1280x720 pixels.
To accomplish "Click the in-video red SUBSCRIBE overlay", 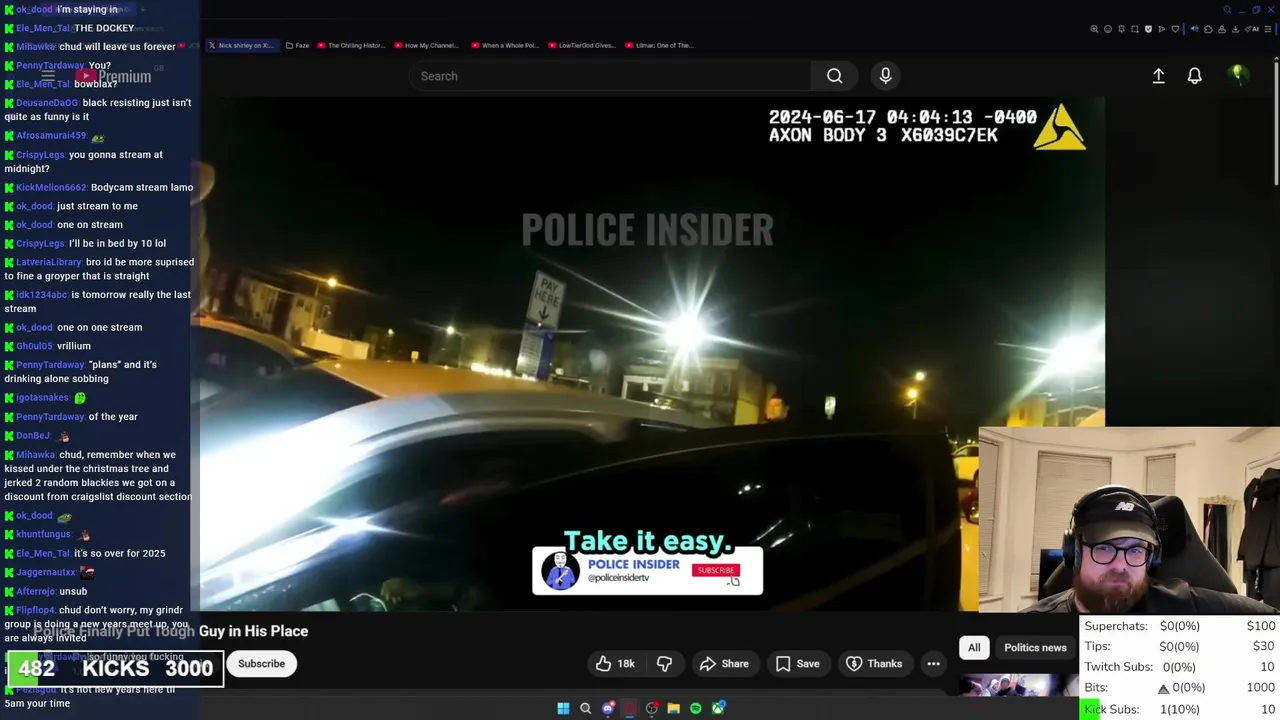I will coord(715,570).
